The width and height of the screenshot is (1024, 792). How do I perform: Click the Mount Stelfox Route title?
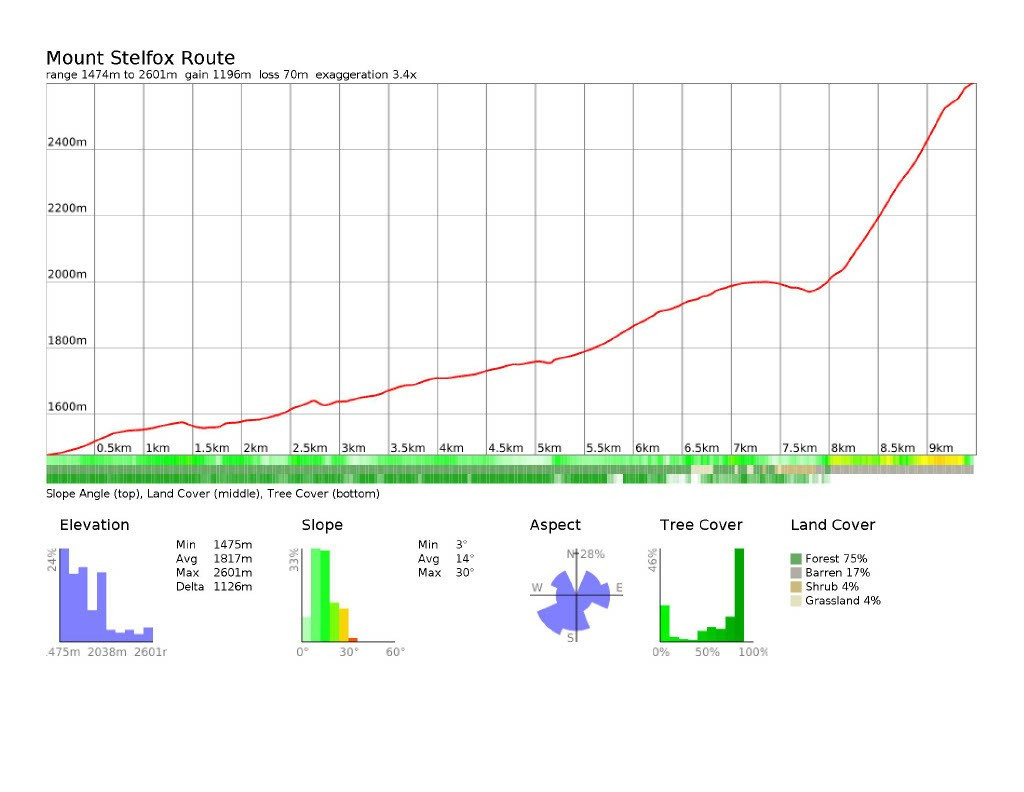click(140, 58)
